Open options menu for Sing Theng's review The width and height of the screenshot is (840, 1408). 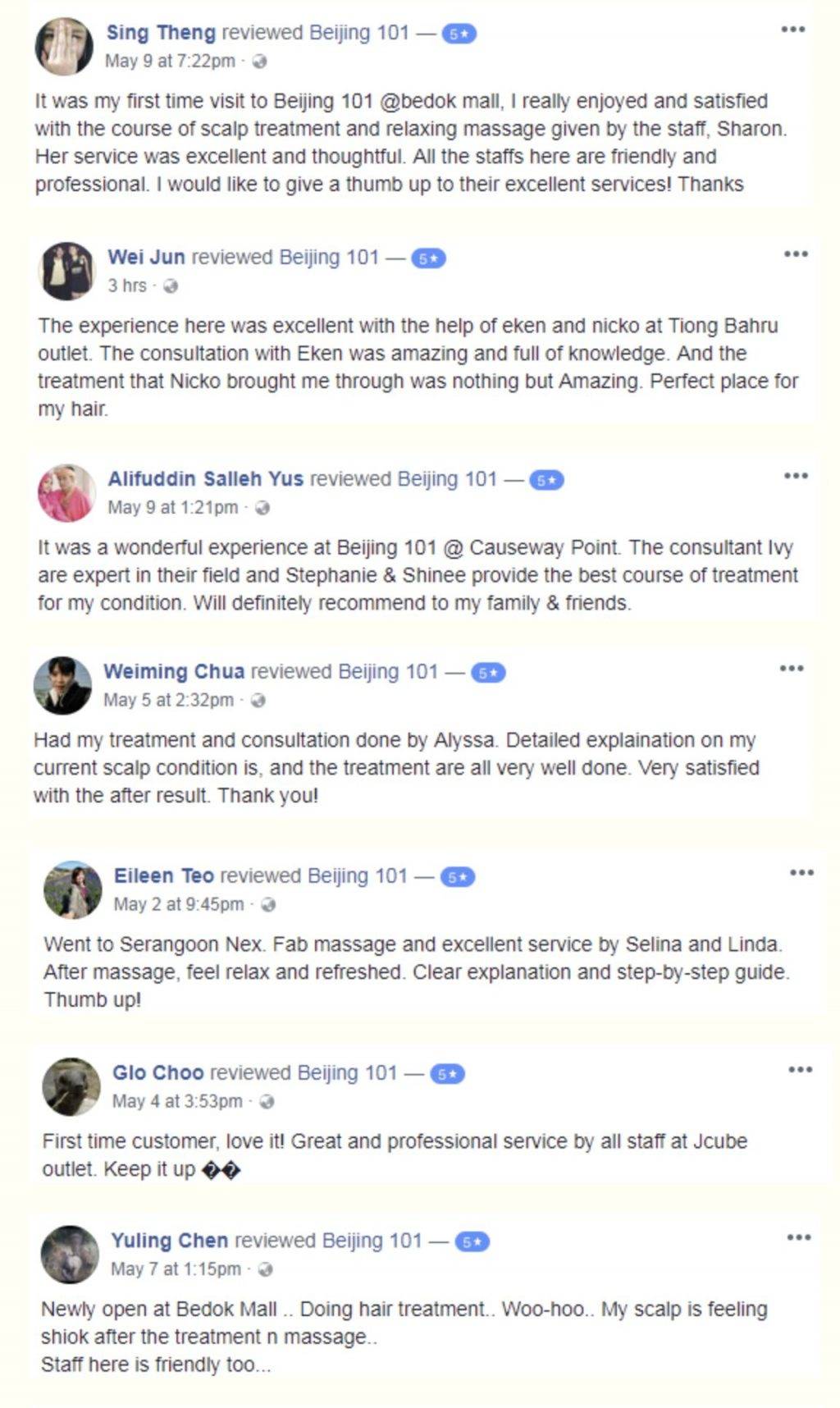coord(792,30)
